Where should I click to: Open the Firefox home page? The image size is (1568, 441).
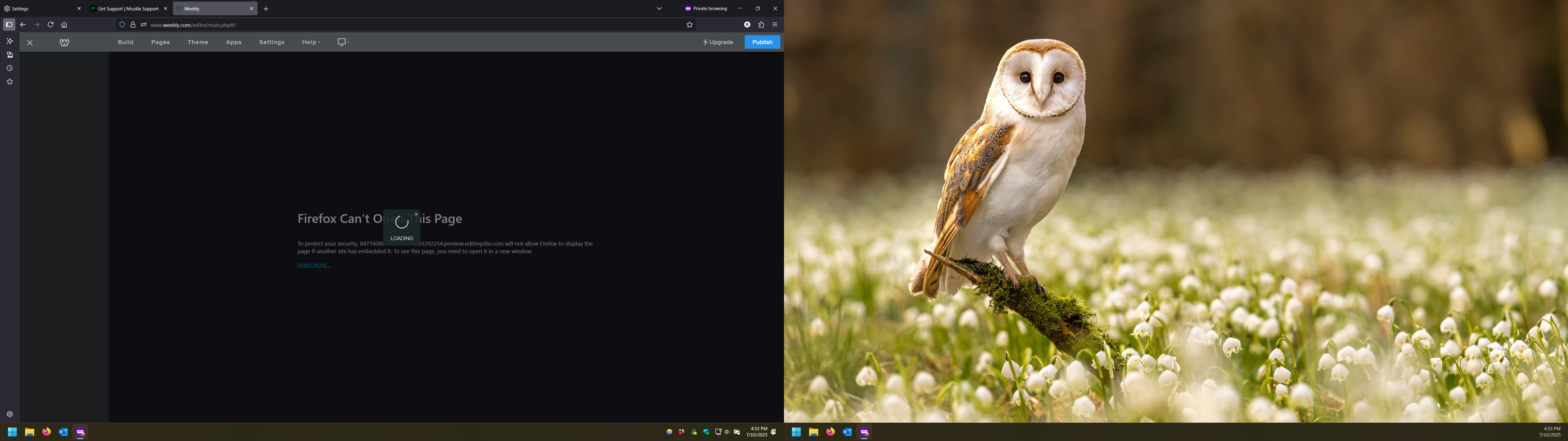[64, 25]
